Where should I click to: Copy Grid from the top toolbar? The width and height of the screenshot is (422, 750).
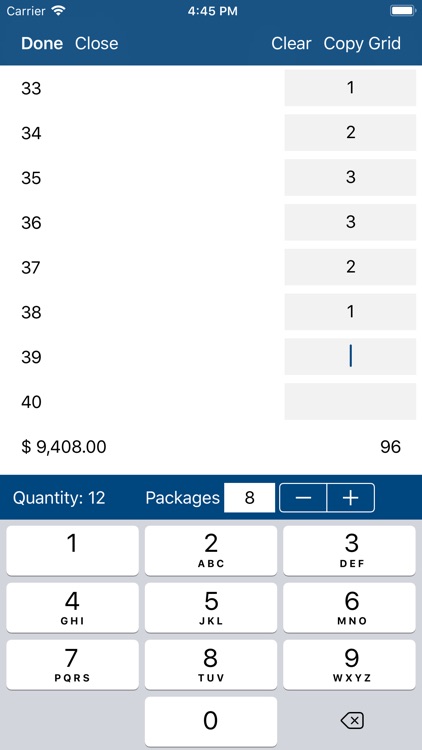click(362, 44)
